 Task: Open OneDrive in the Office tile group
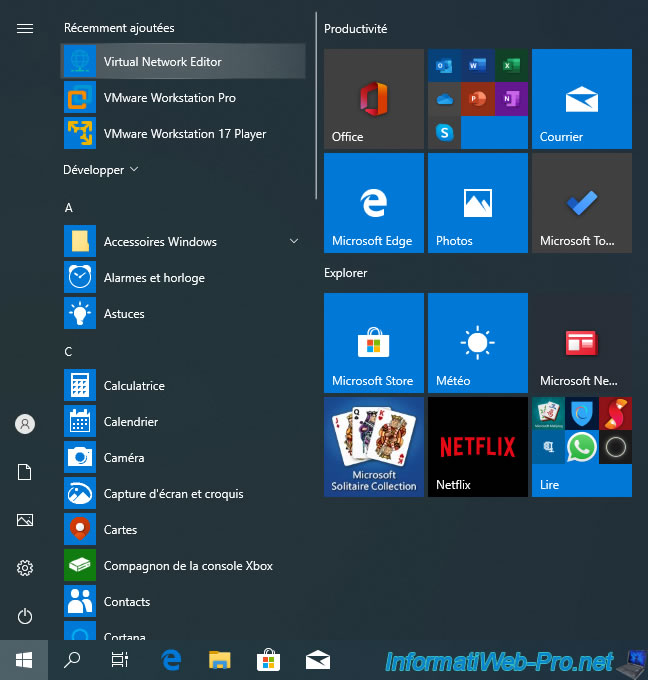tap(444, 99)
